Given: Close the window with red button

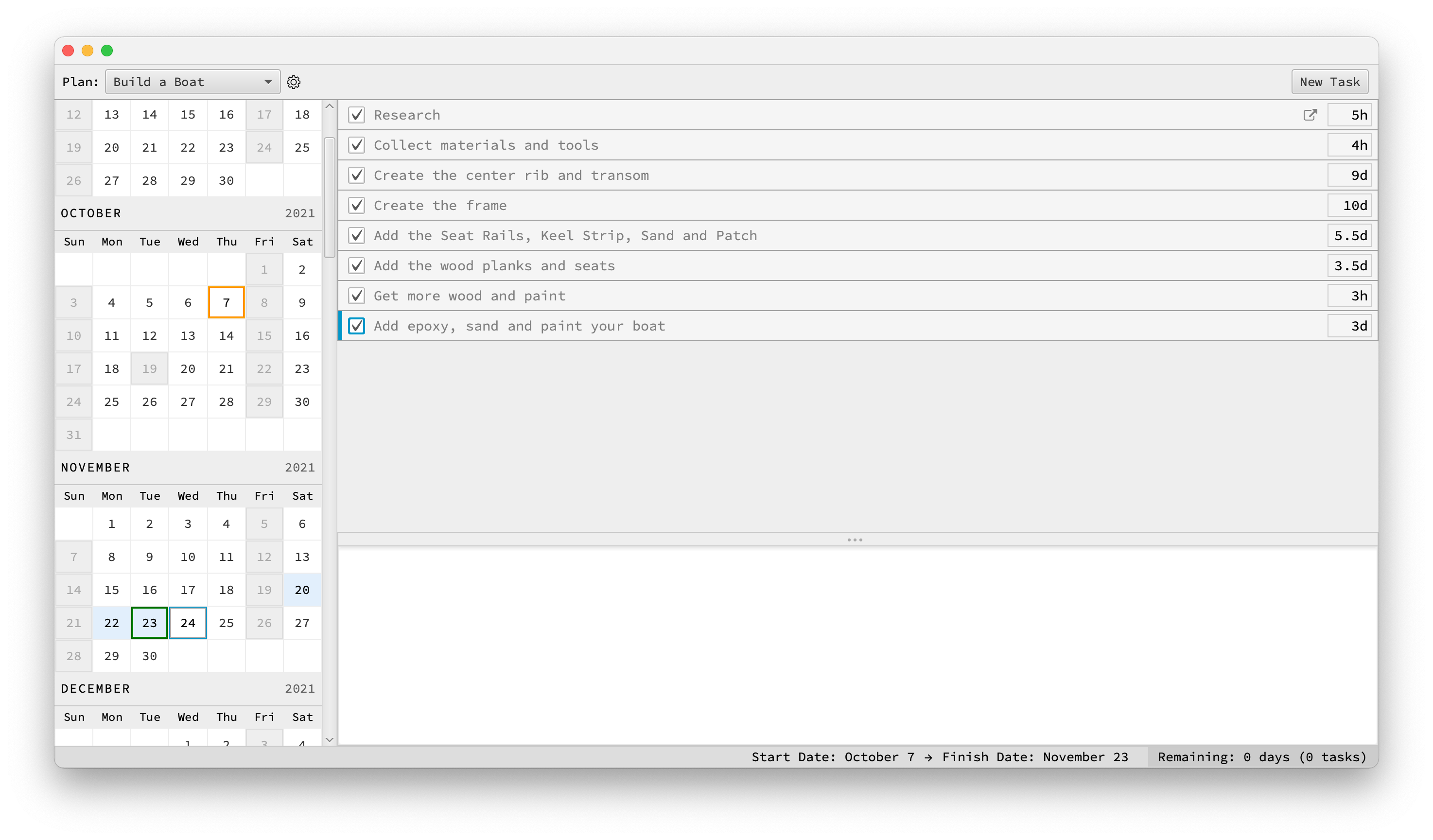Looking at the screenshot, I should point(68,51).
